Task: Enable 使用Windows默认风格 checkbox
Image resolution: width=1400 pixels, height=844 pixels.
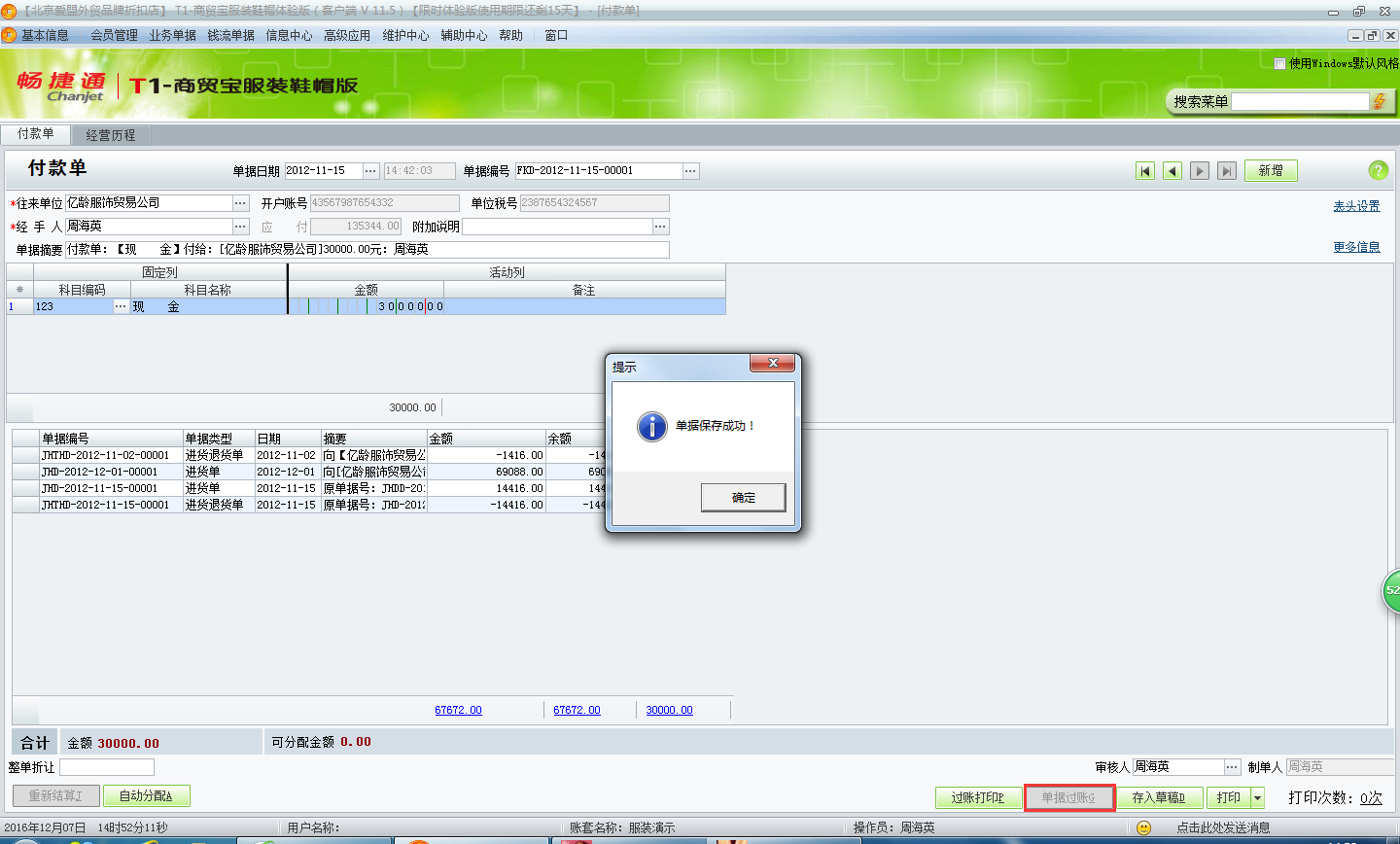Action: tap(1279, 63)
